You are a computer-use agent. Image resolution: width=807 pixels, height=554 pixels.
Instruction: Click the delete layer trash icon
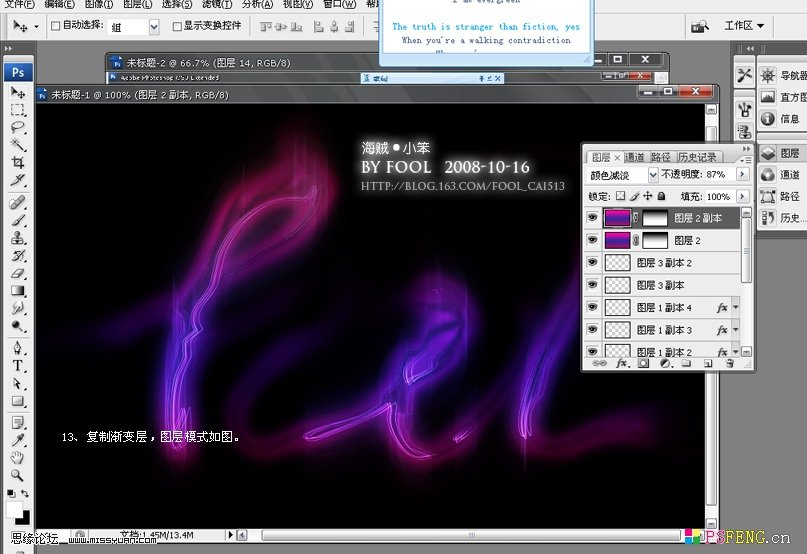click(729, 363)
